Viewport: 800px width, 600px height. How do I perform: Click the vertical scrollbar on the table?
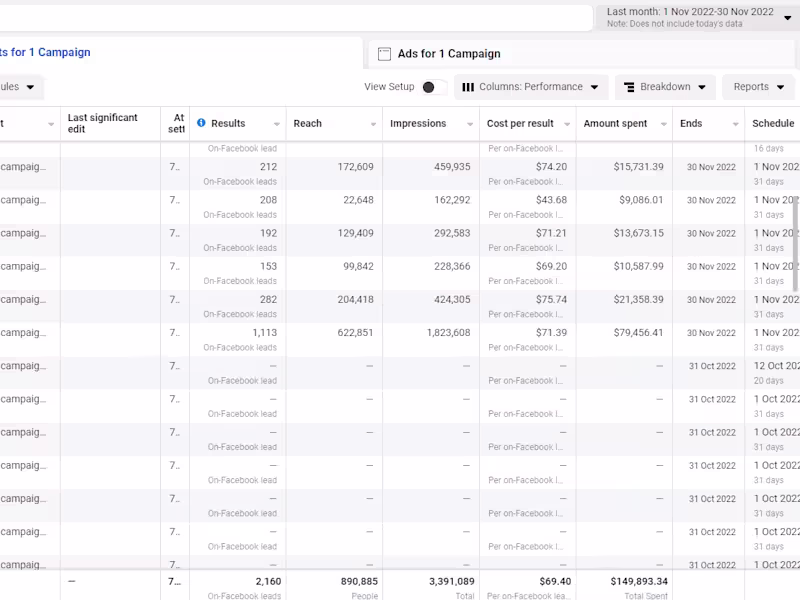point(796,245)
